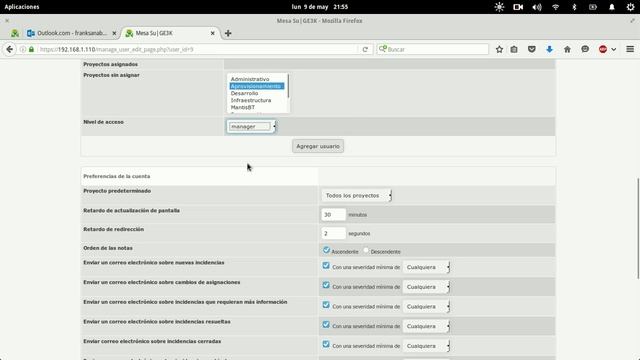Toggle email on incidencias resueltas checkbox
Image resolution: width=640 pixels, height=360 pixels.
(326, 324)
